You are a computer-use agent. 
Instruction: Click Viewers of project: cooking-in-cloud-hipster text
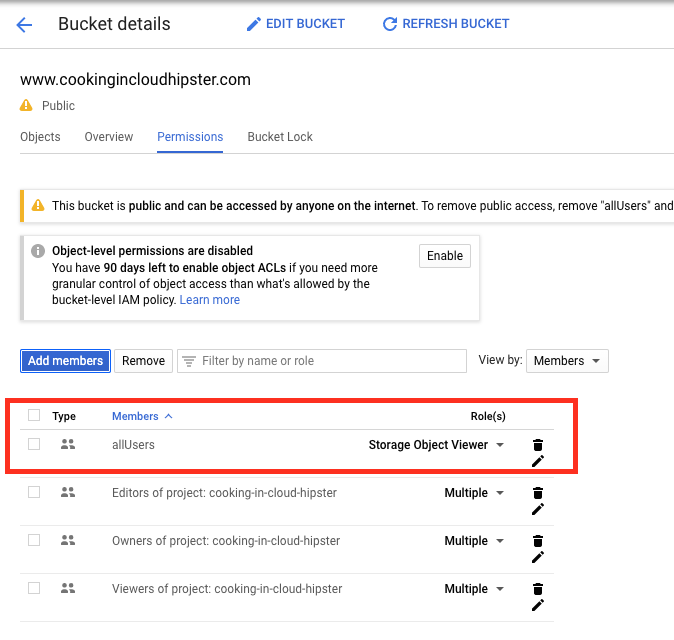coord(227,589)
